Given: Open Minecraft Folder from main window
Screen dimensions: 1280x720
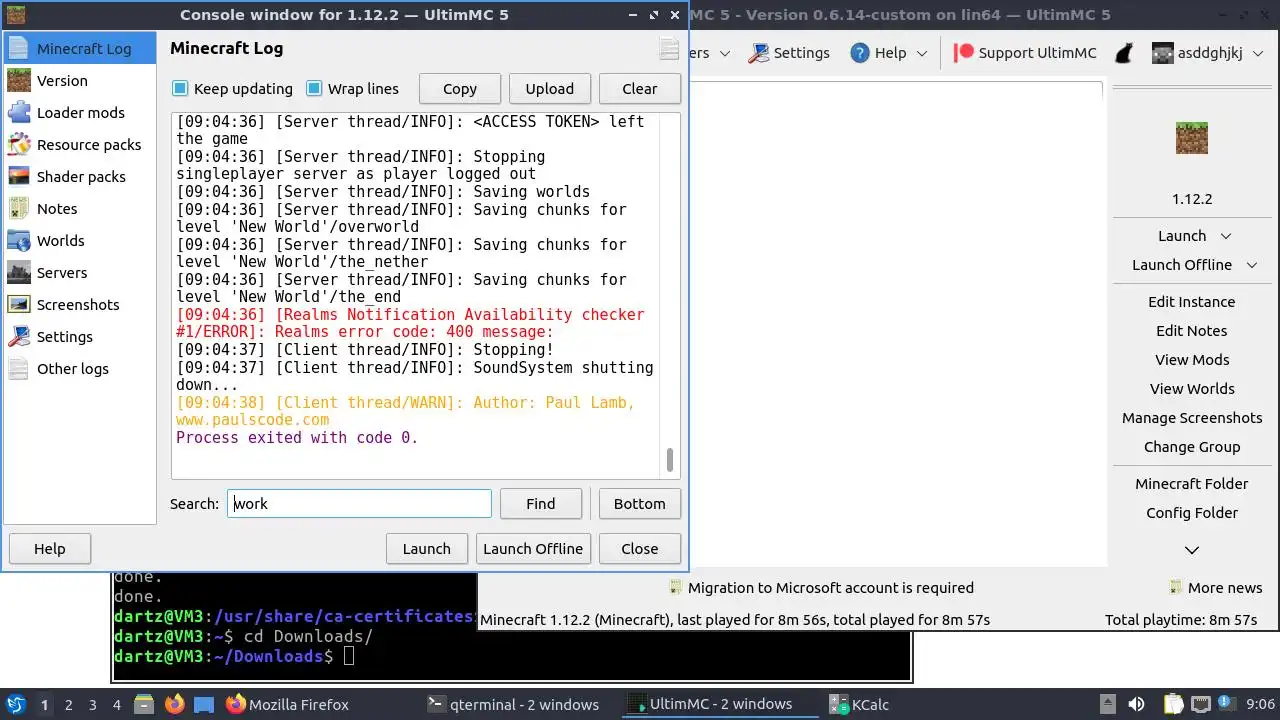Looking at the screenshot, I should (x=1192, y=484).
